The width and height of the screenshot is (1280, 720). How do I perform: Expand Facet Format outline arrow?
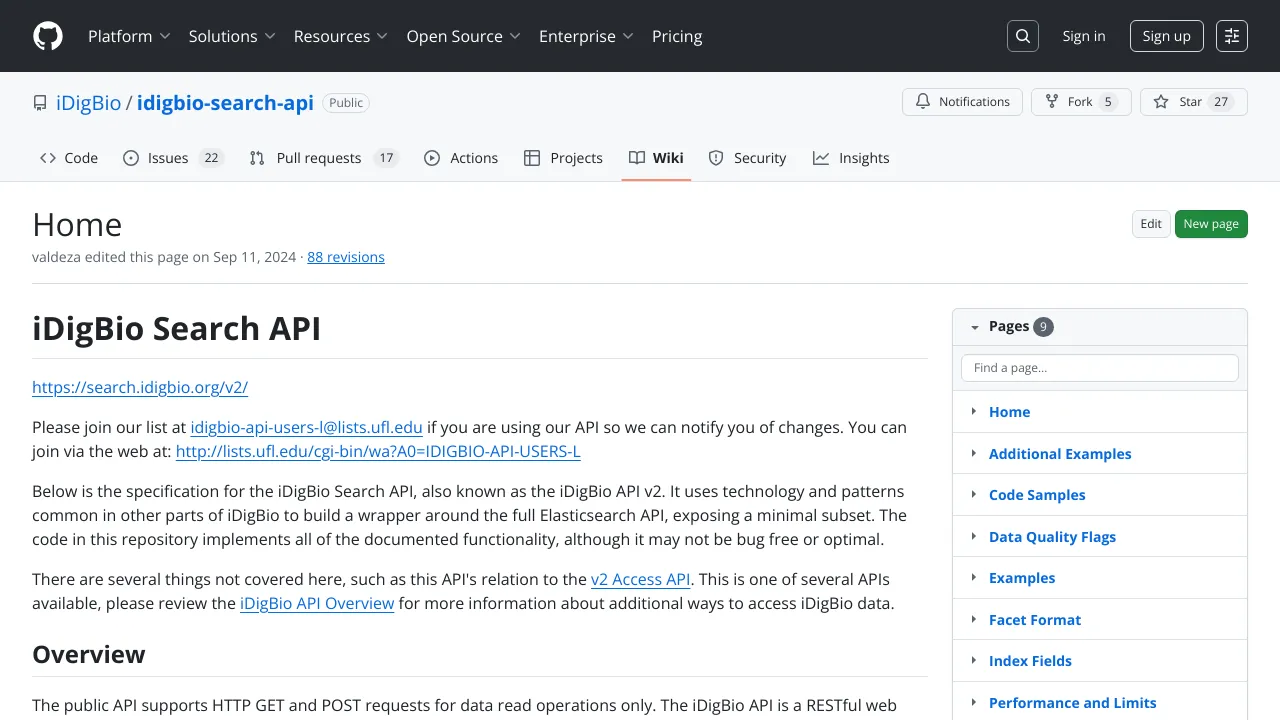point(974,619)
